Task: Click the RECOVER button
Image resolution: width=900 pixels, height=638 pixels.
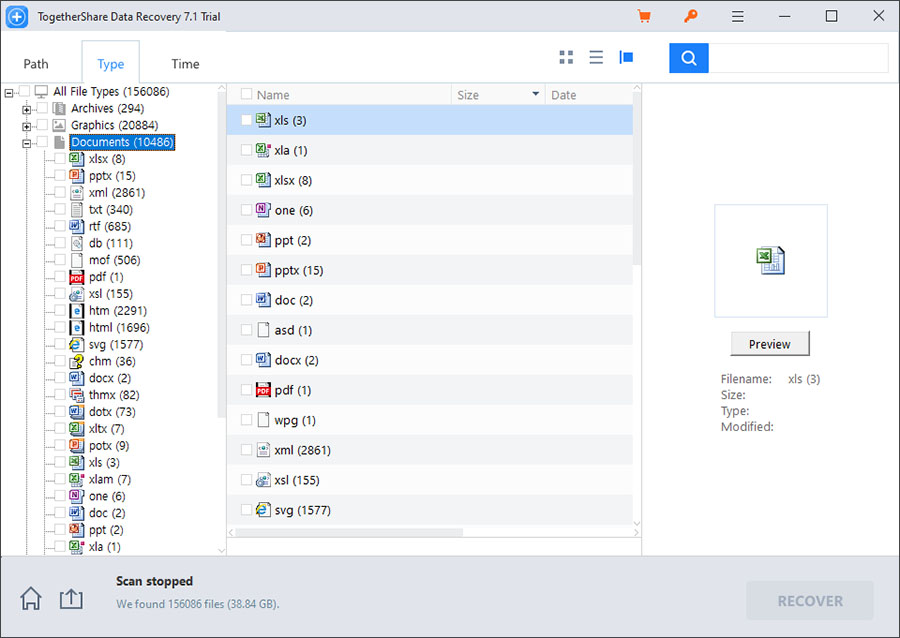Action: click(810, 601)
